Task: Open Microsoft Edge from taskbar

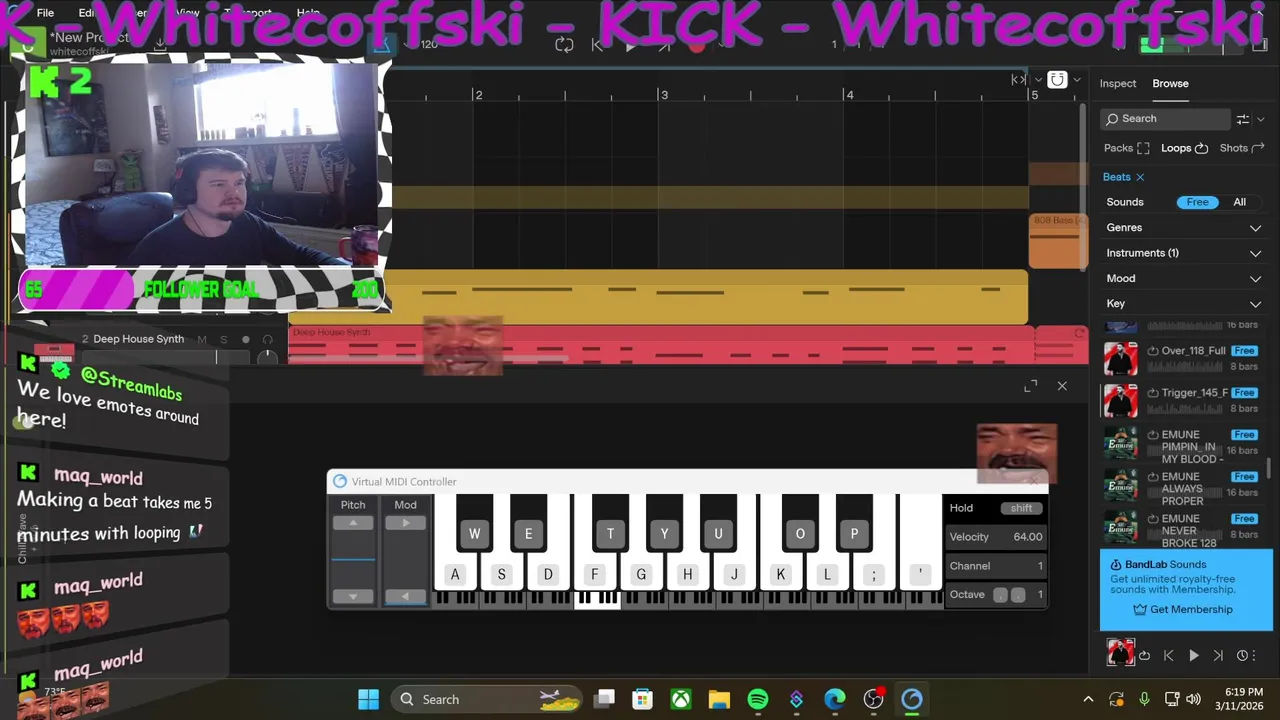Action: (835, 699)
